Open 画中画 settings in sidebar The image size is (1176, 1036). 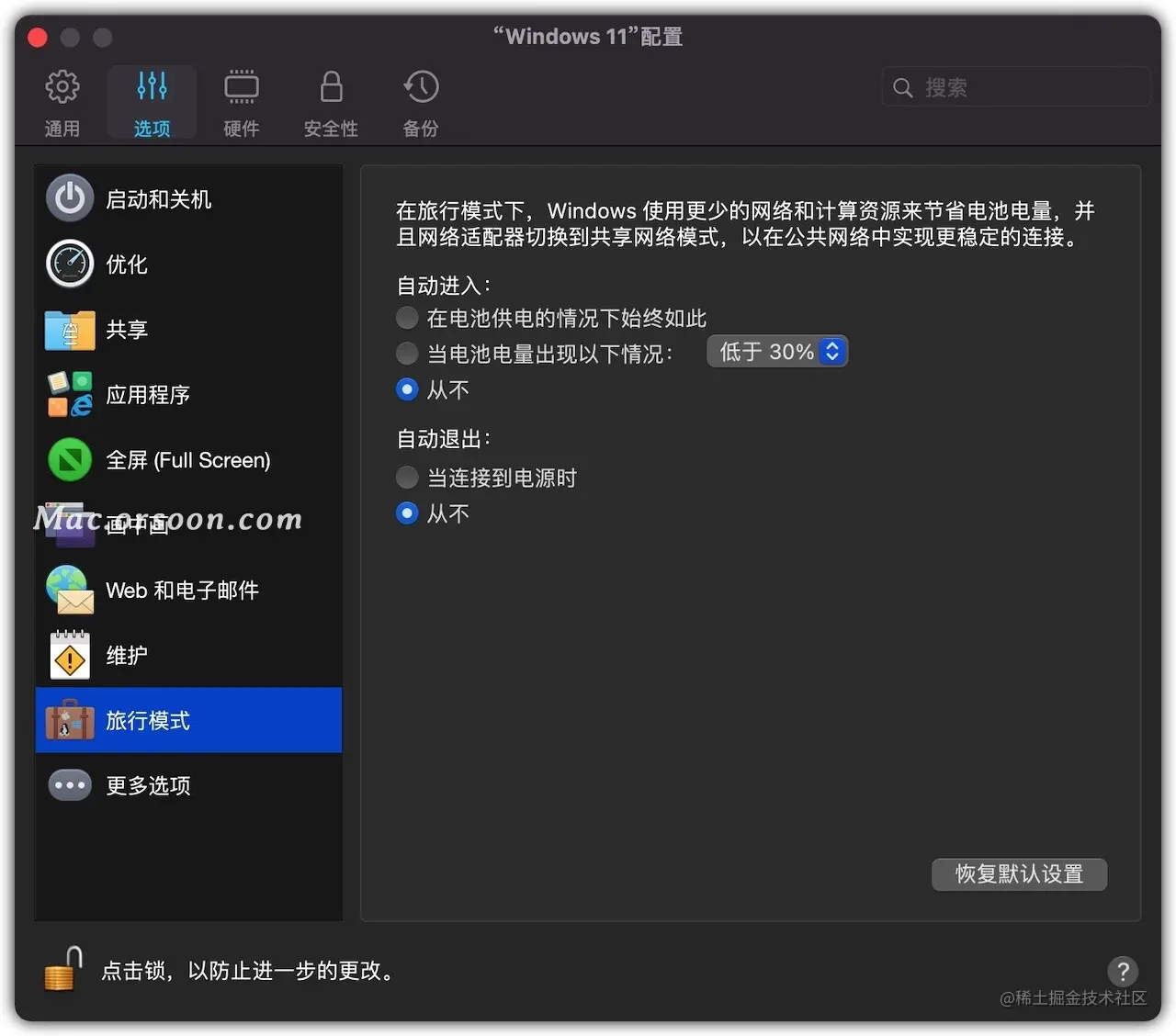[x=188, y=524]
